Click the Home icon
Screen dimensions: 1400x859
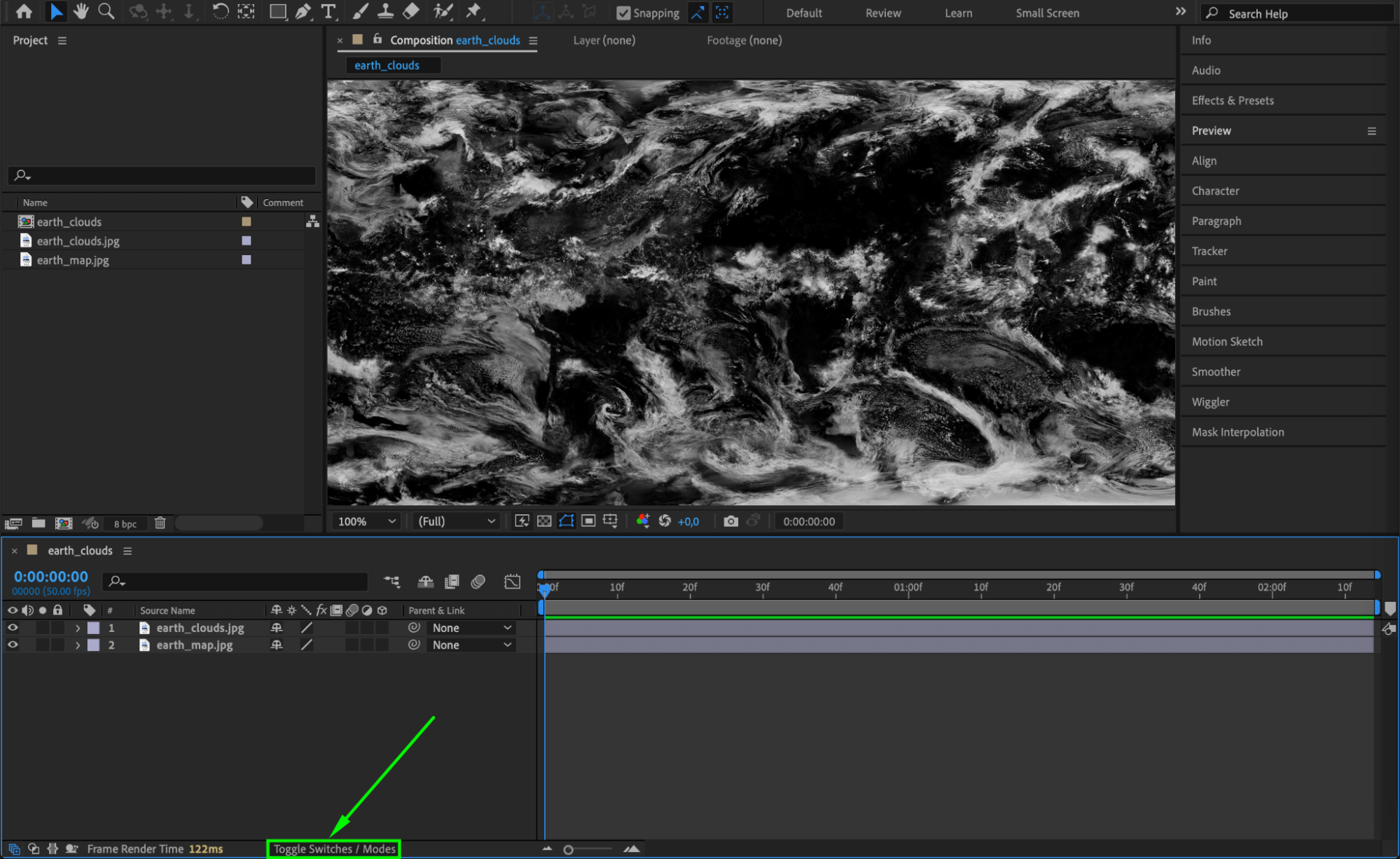point(24,12)
